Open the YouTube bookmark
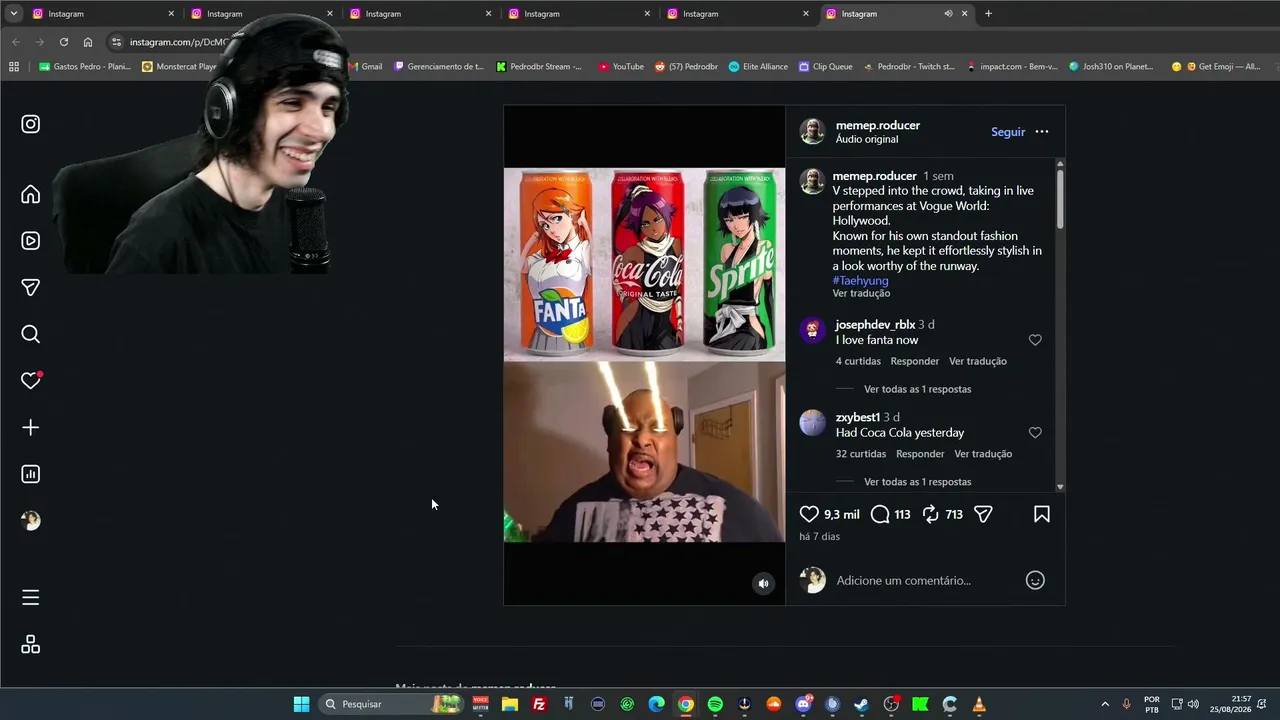Screen dimensions: 1280x720 tap(621, 67)
